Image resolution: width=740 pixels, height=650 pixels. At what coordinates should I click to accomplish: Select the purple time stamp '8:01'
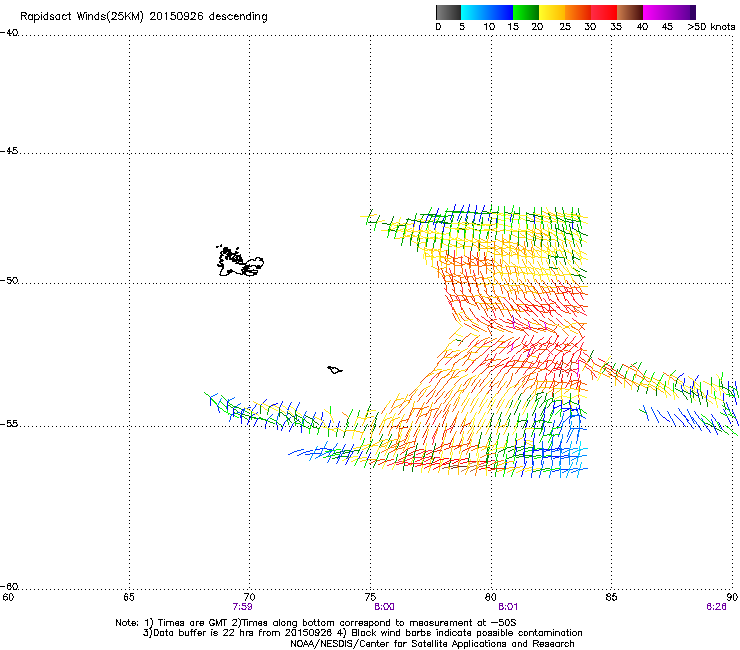[x=508, y=607]
